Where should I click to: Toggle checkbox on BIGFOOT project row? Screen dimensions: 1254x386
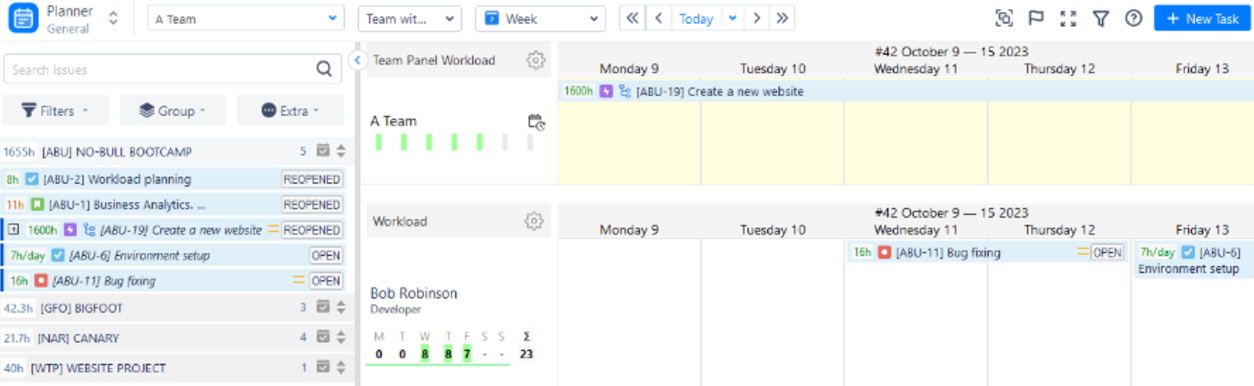point(323,307)
